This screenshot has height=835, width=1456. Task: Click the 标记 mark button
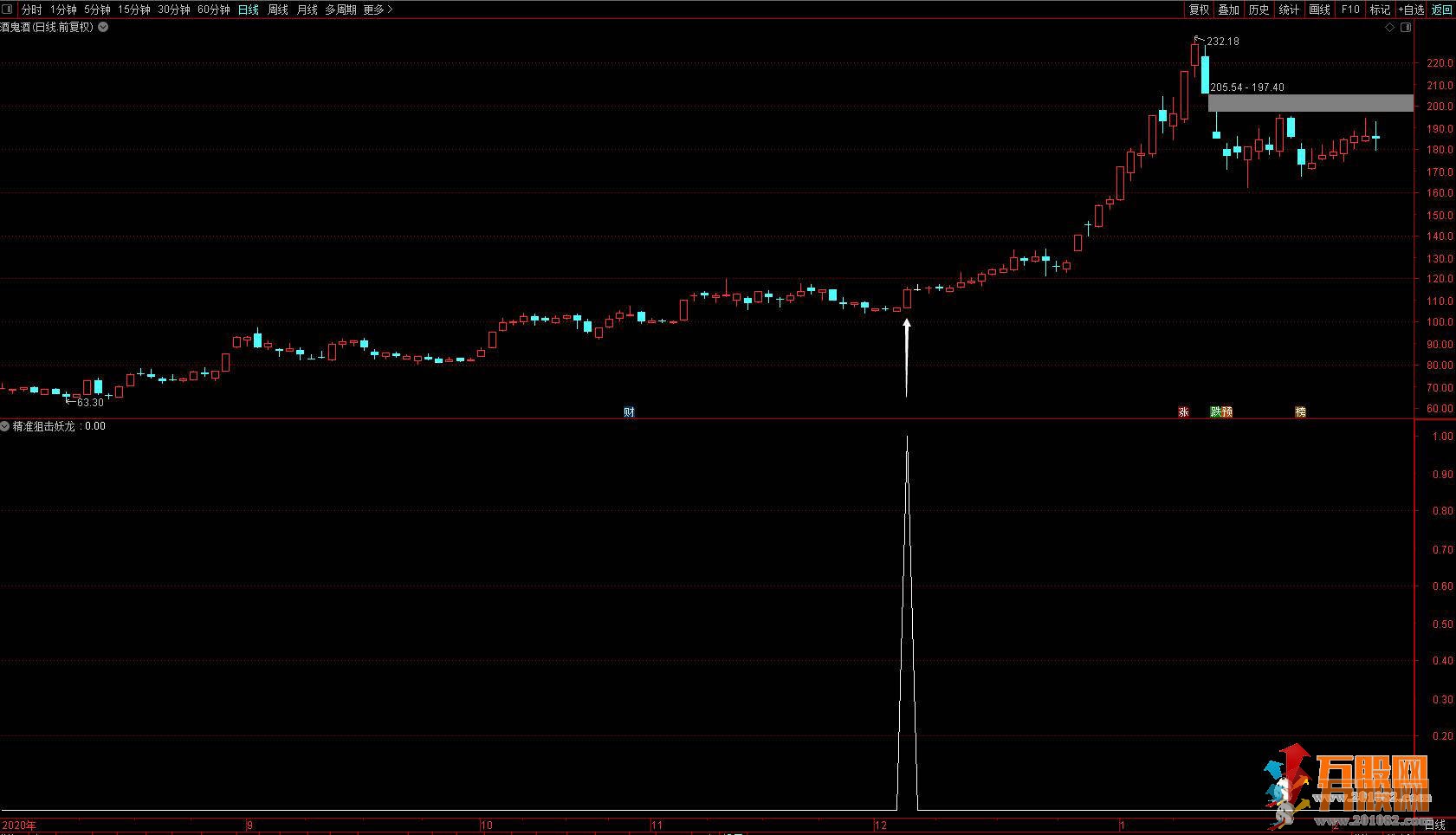(x=1380, y=10)
